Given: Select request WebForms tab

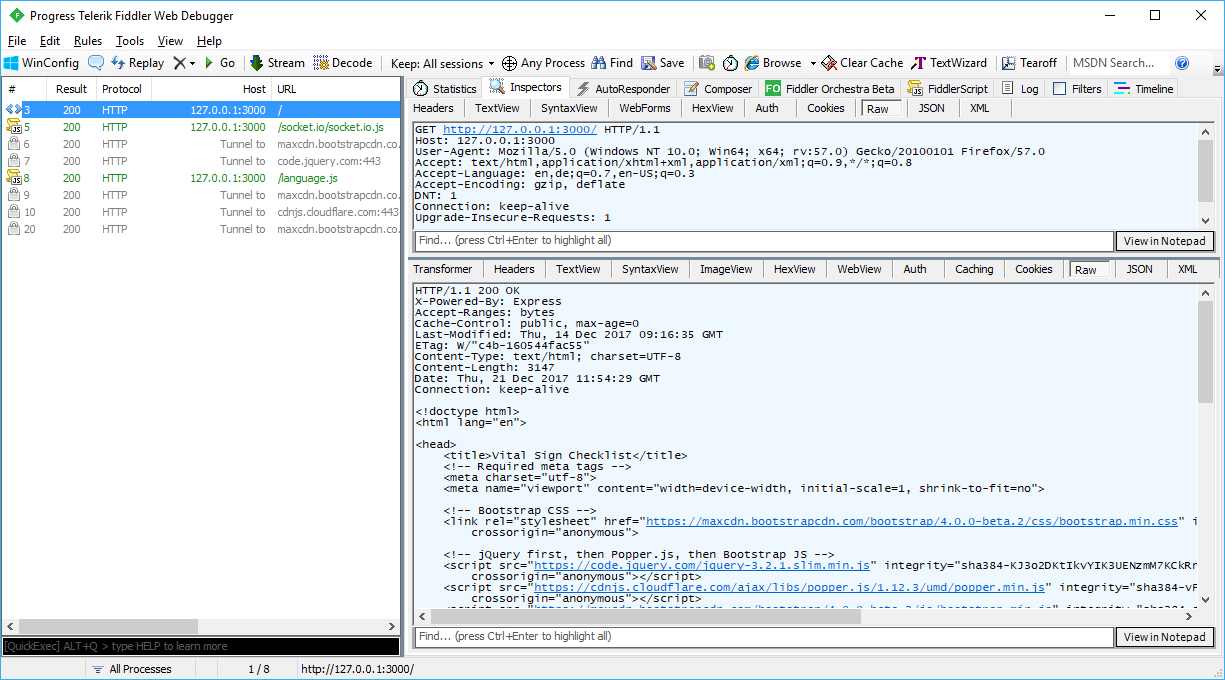Looking at the screenshot, I should coord(645,108).
